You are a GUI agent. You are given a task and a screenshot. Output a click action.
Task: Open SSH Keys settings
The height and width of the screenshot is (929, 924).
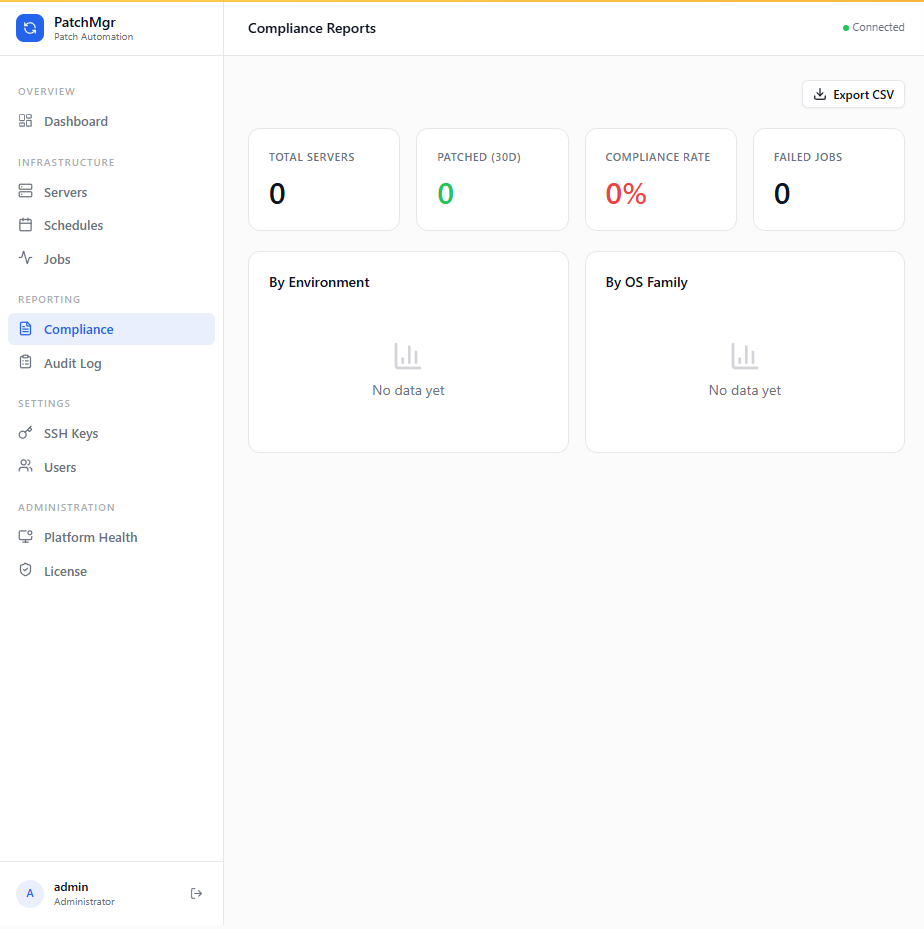[x=111, y=433]
